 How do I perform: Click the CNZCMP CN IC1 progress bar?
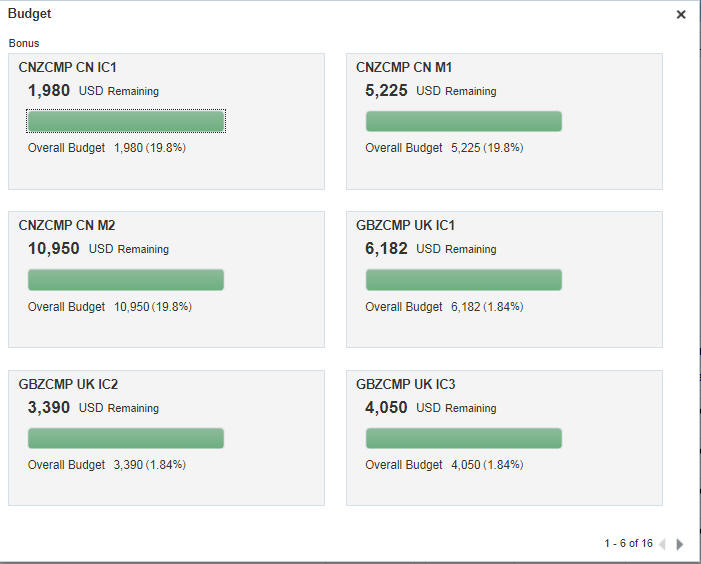click(x=126, y=121)
